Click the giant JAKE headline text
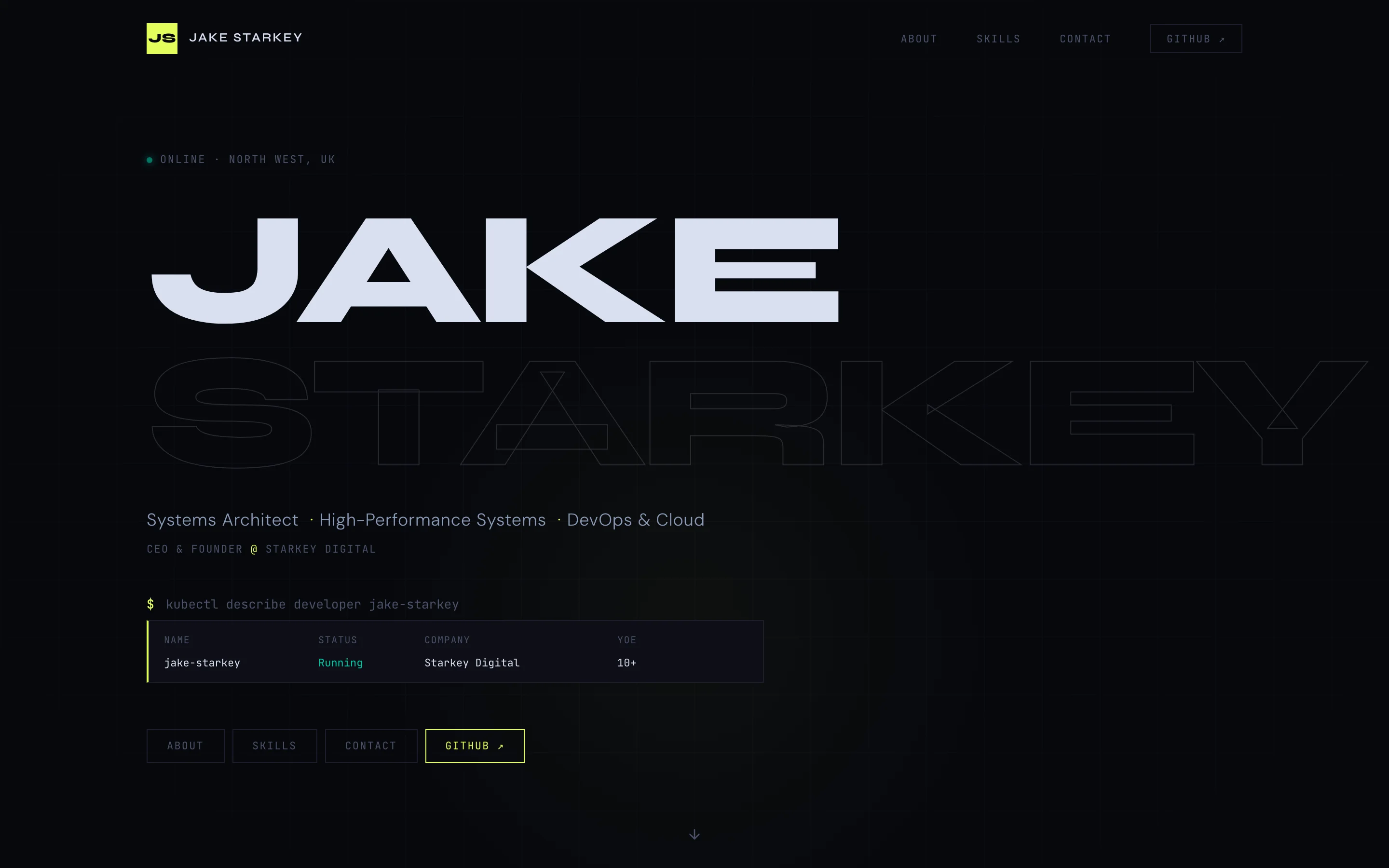The width and height of the screenshot is (1389, 868). [493, 270]
